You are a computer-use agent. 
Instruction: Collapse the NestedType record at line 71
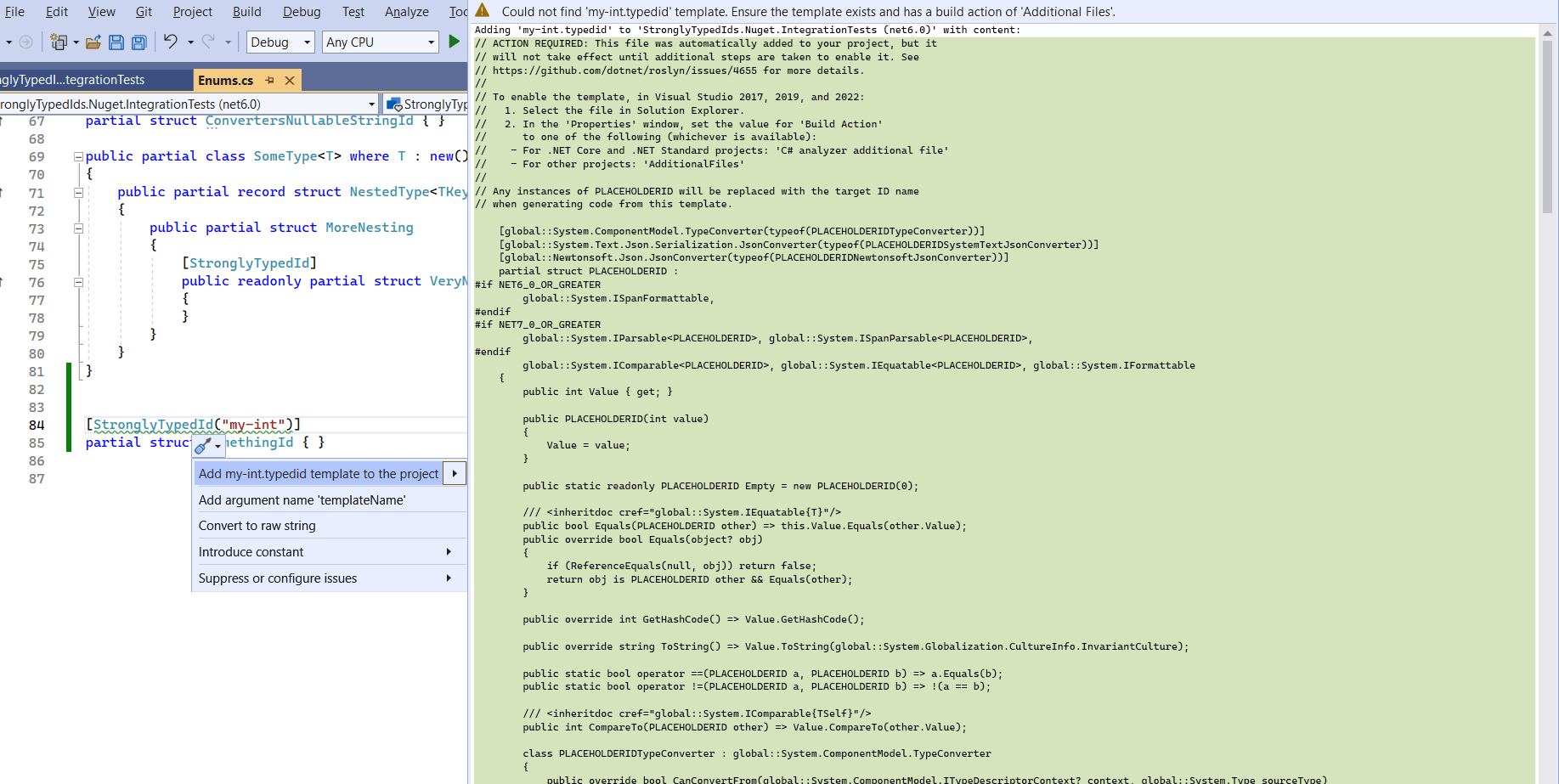[x=78, y=193]
